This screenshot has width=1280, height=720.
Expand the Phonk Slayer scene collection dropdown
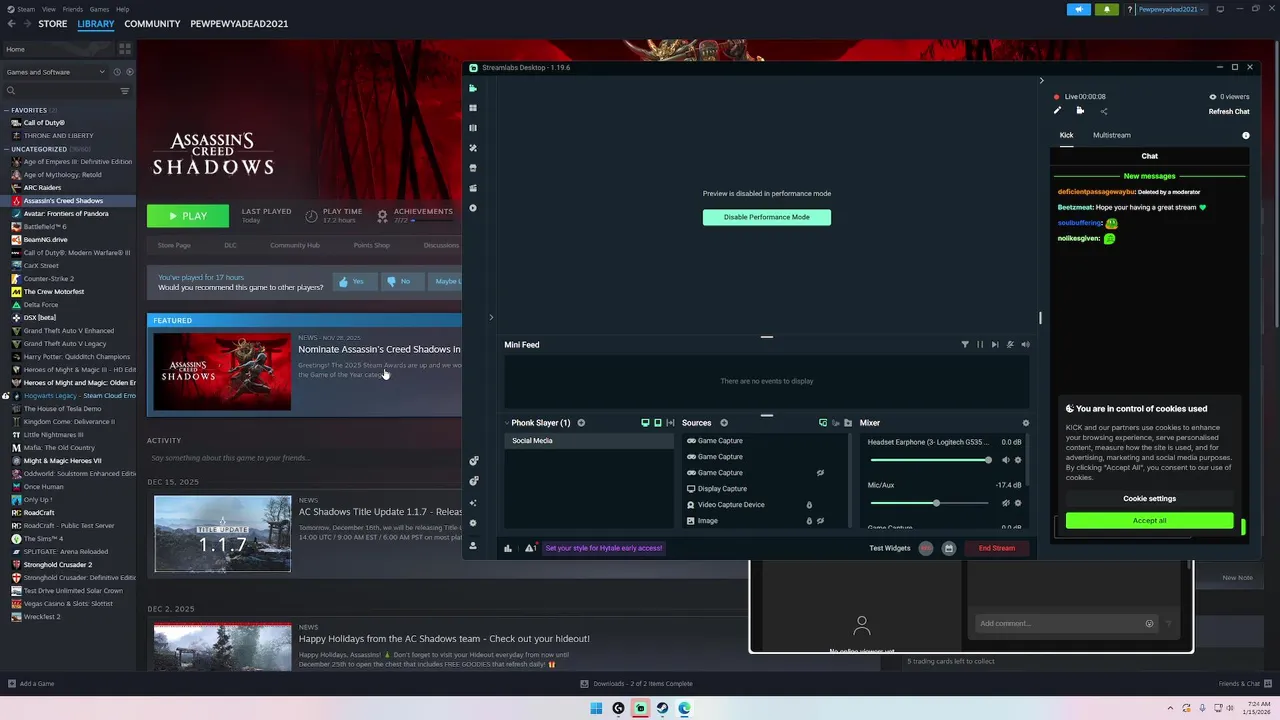tap(507, 423)
